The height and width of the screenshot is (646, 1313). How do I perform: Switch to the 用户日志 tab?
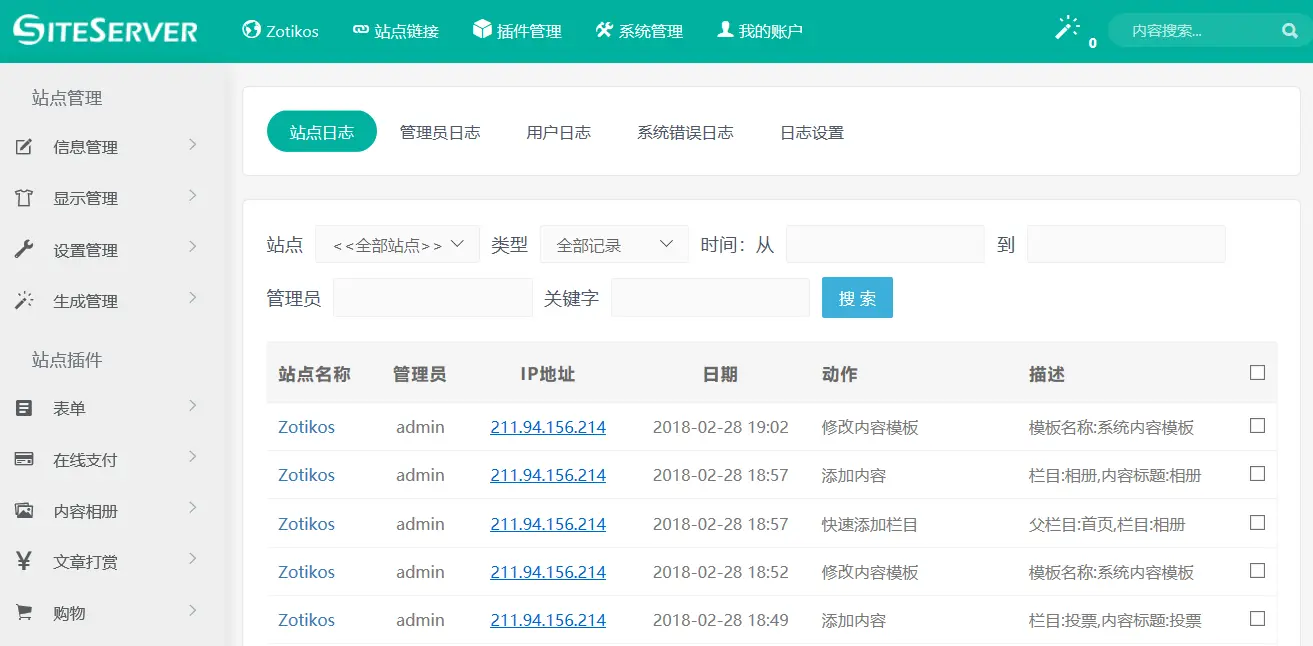(x=558, y=132)
